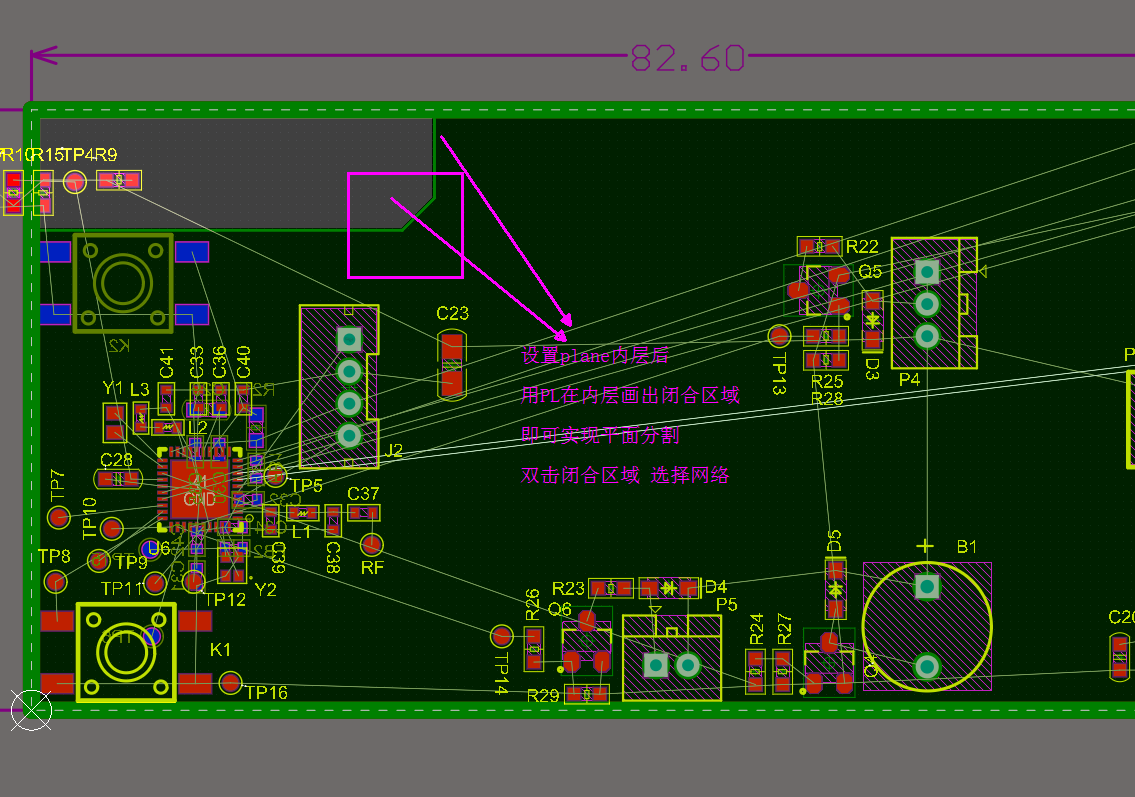Select the K1 tactile switch footprint
1135x797 pixels.
tap(126, 652)
